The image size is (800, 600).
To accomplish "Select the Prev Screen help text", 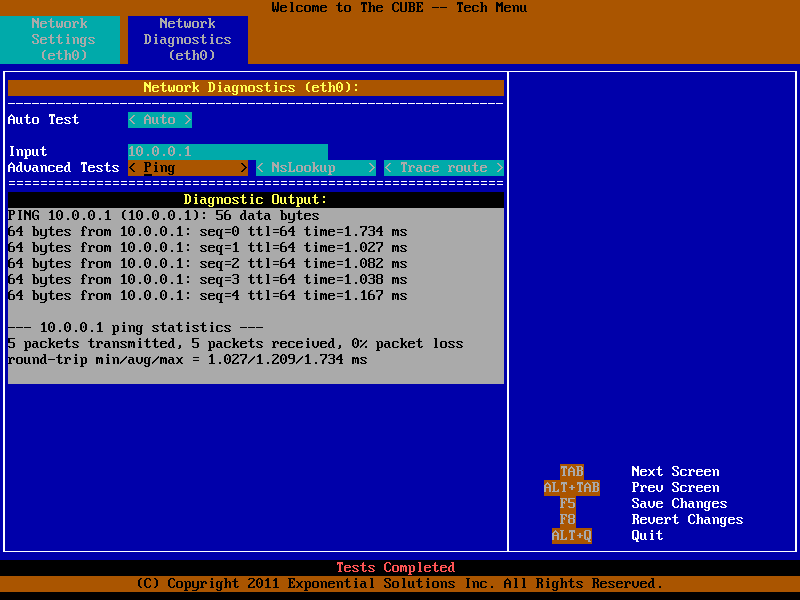I will tap(676, 488).
